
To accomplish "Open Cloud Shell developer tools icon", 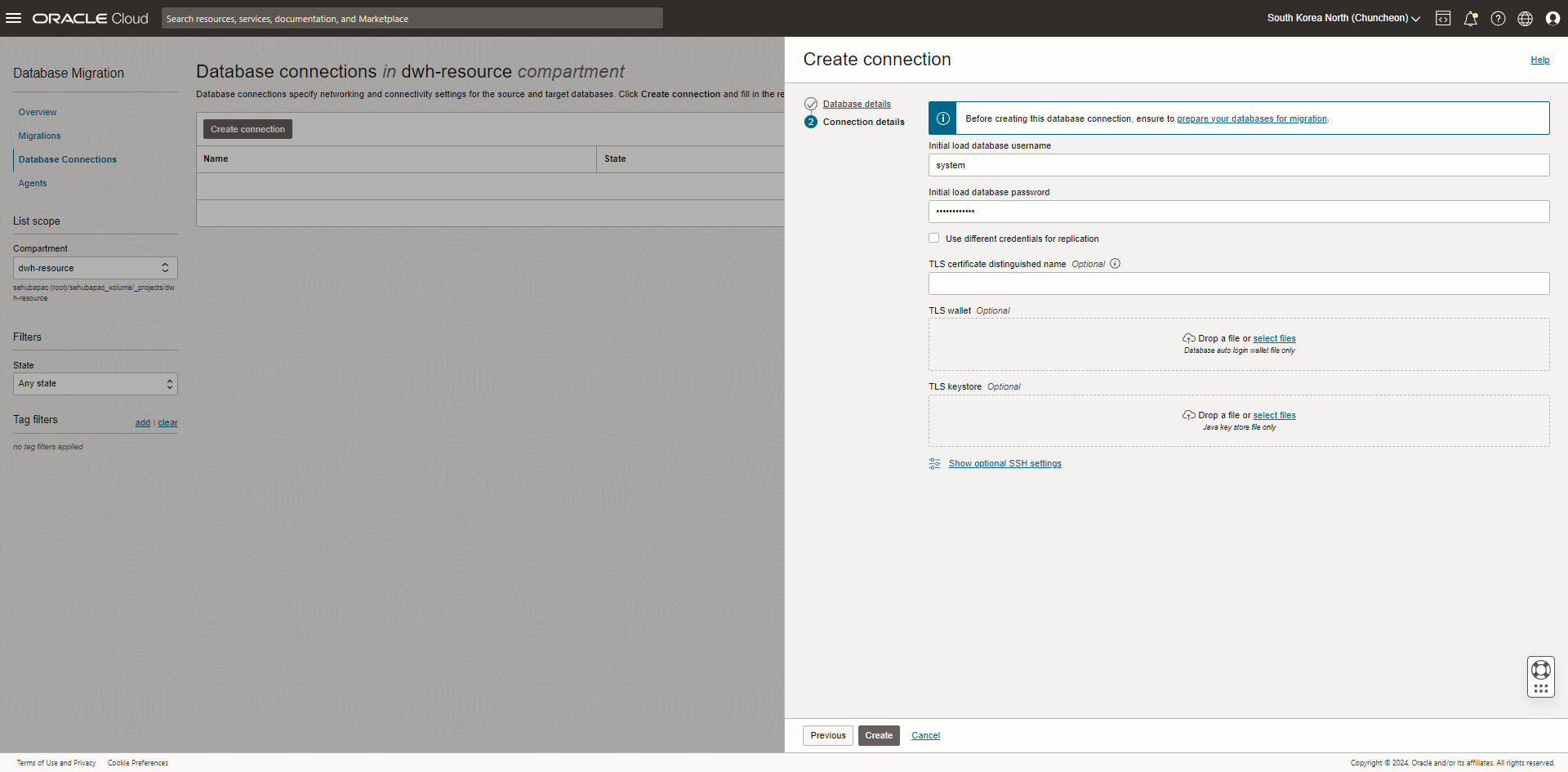I will click(x=1443, y=18).
